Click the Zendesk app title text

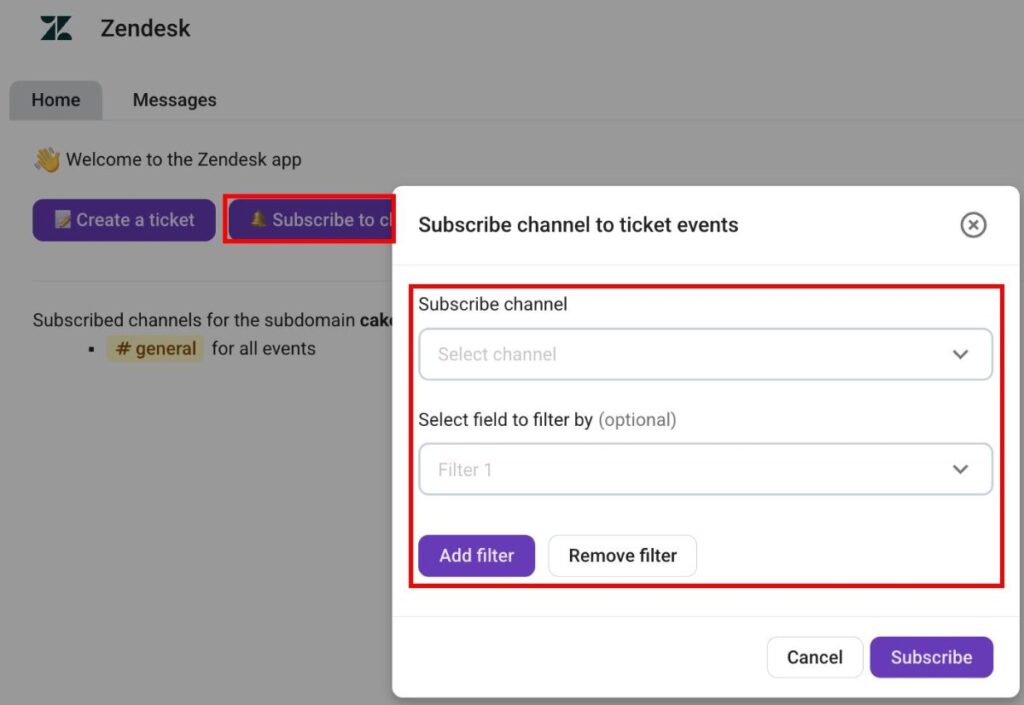pyautogui.click(x=145, y=28)
